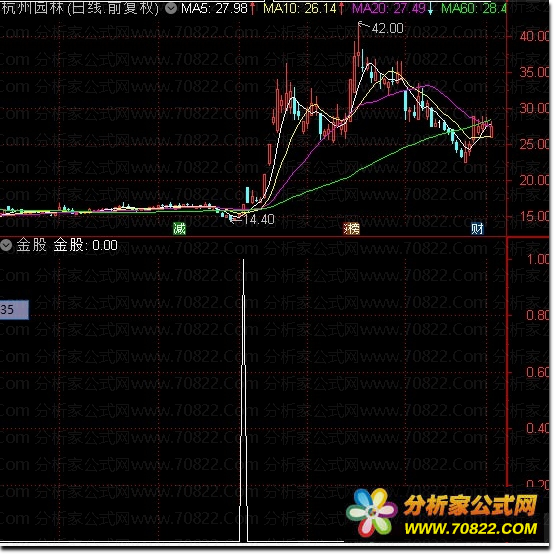555x554 pixels.
Task: Click the WWW.70822.COM link
Action: (471, 529)
